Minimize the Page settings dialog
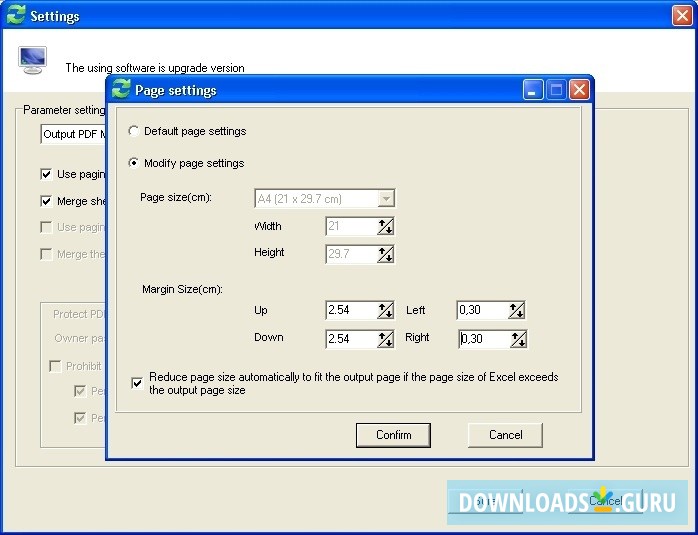 click(x=533, y=90)
